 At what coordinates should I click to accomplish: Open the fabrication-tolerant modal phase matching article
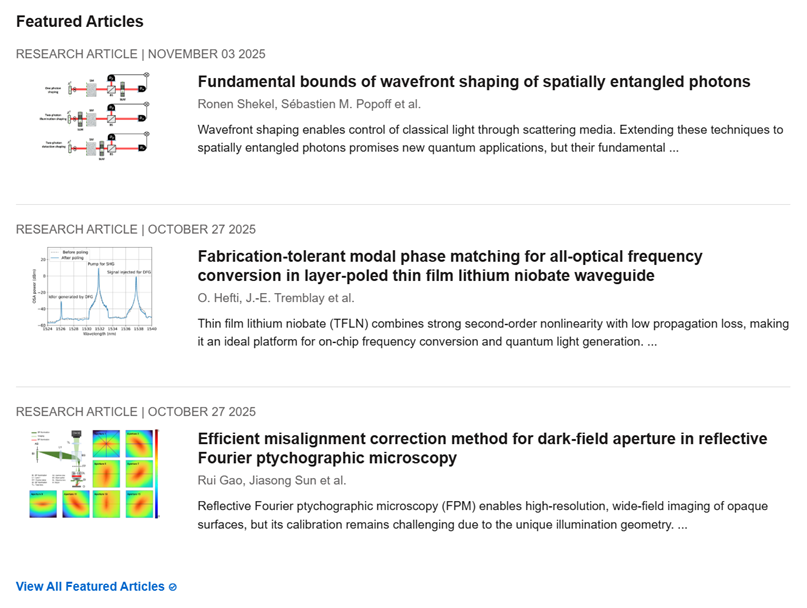450,266
